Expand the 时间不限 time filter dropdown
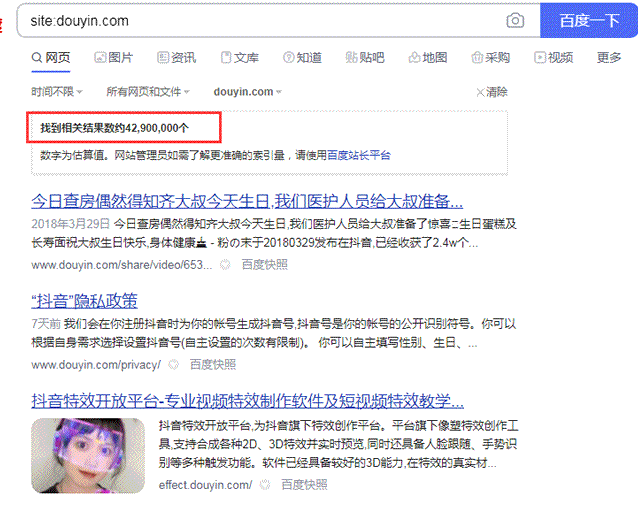This screenshot has width=638, height=505. 55,92
